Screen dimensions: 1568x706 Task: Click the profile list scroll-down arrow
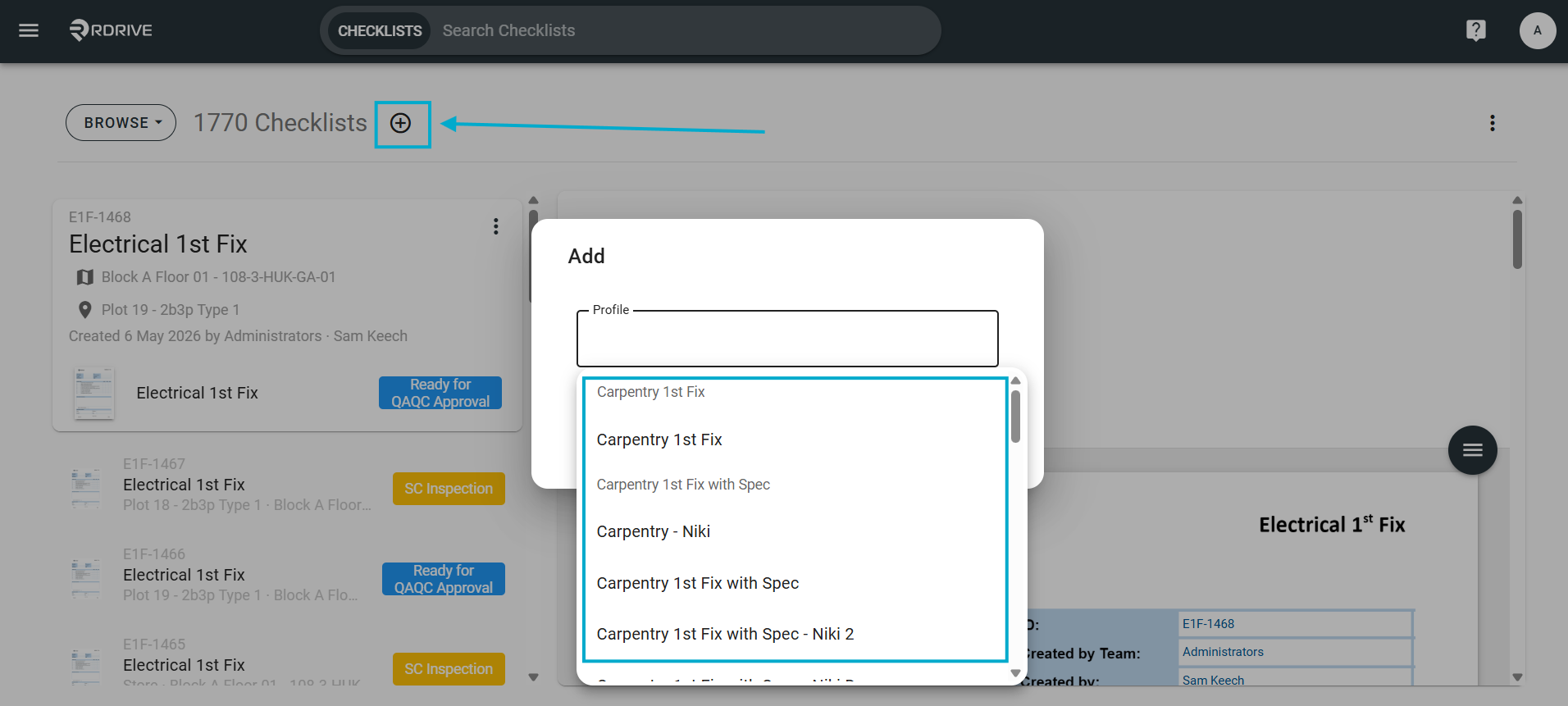pyautogui.click(x=1015, y=673)
